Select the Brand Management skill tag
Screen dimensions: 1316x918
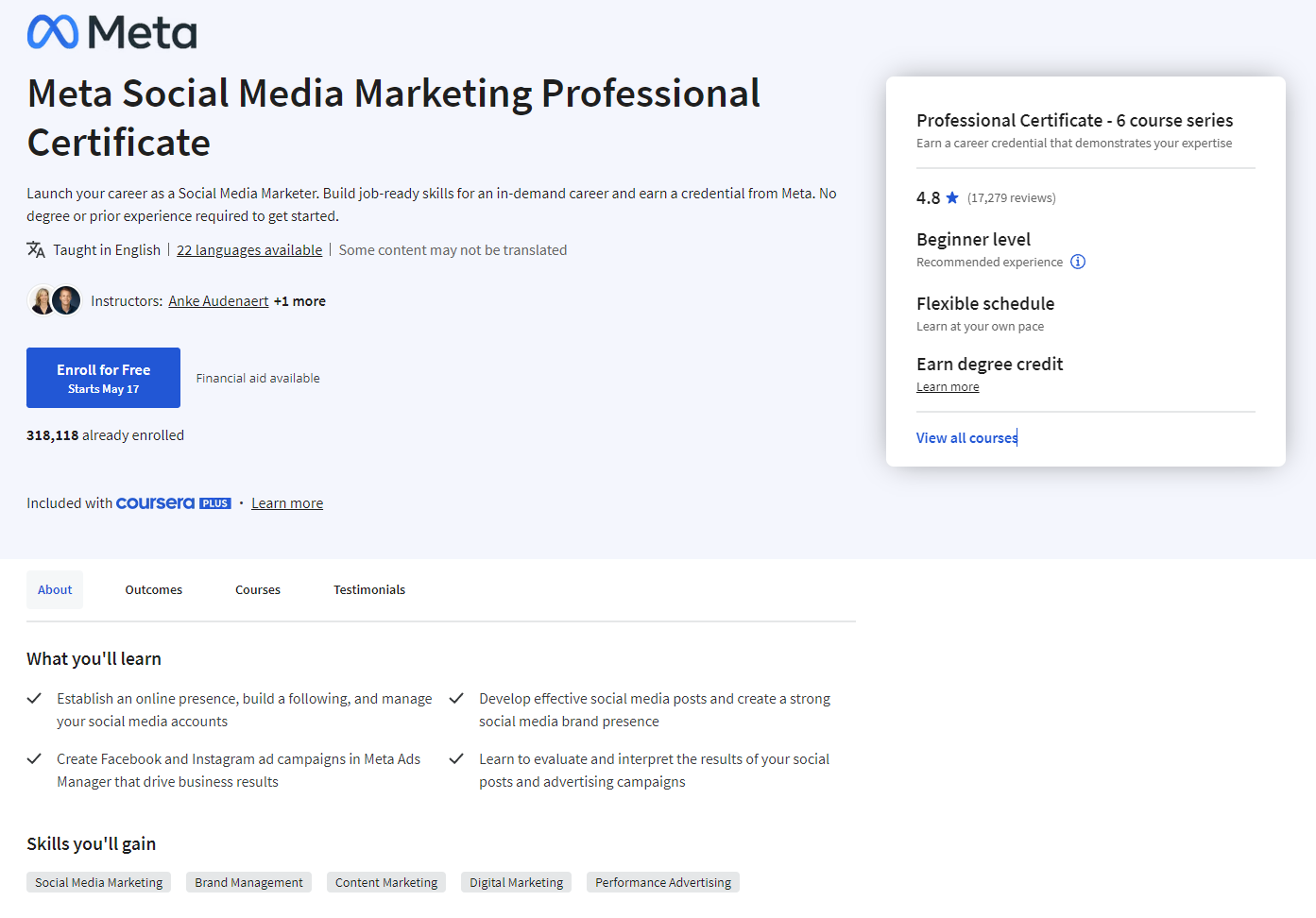[248, 882]
